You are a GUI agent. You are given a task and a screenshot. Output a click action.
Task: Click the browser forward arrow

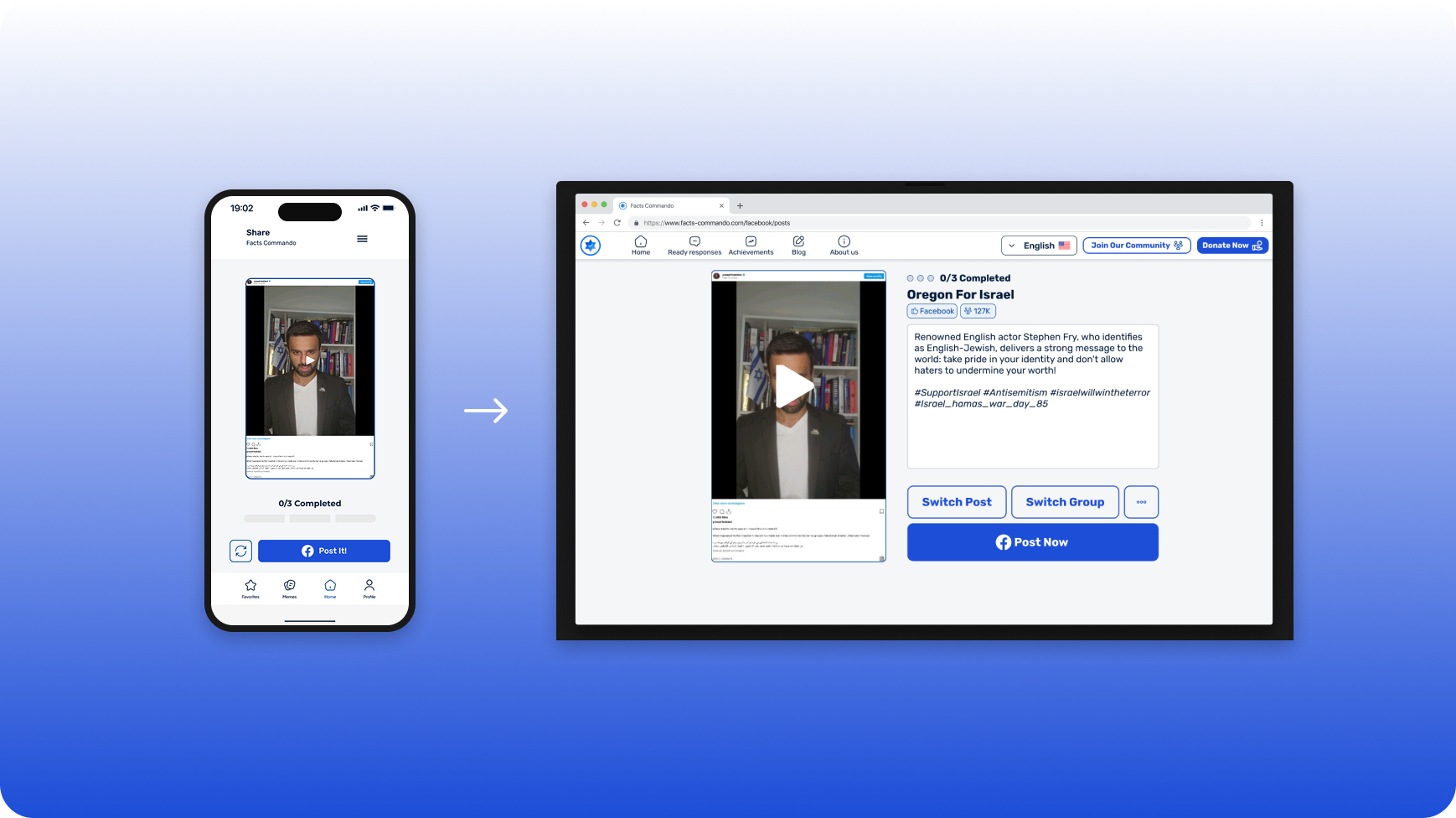[x=601, y=223]
